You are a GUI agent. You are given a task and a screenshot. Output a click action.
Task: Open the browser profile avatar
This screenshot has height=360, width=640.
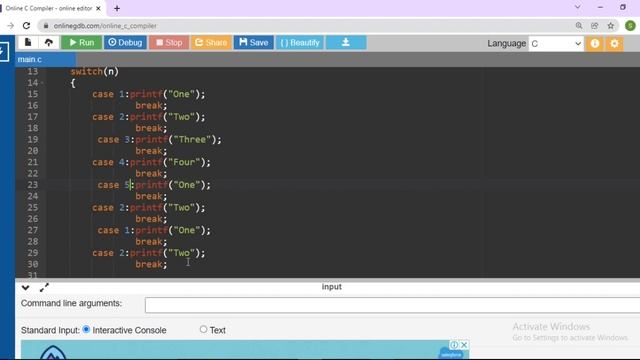630,26
